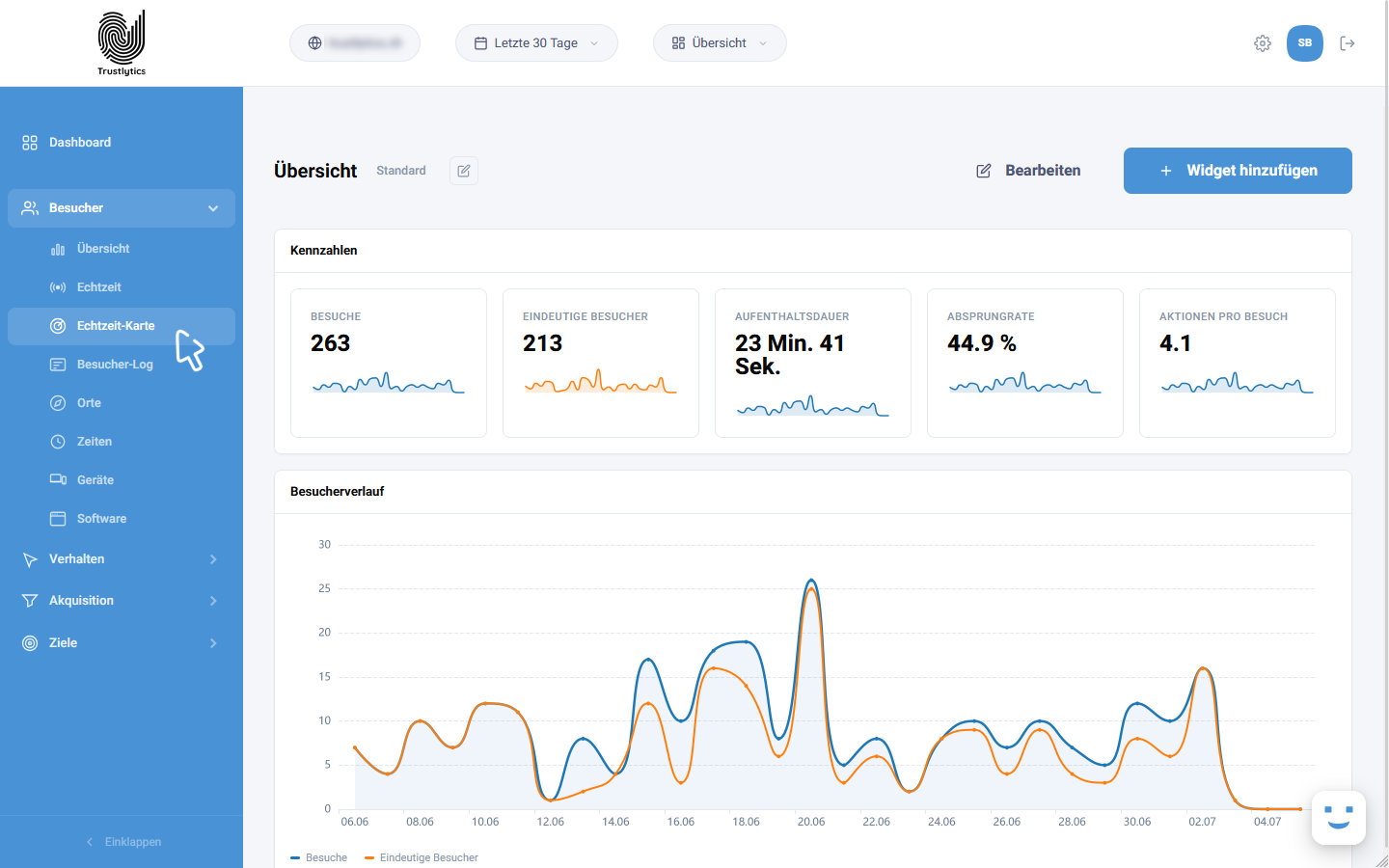The image size is (1389, 868).
Task: Toggle the Eindeutige Besucher legend series
Action: (422, 857)
